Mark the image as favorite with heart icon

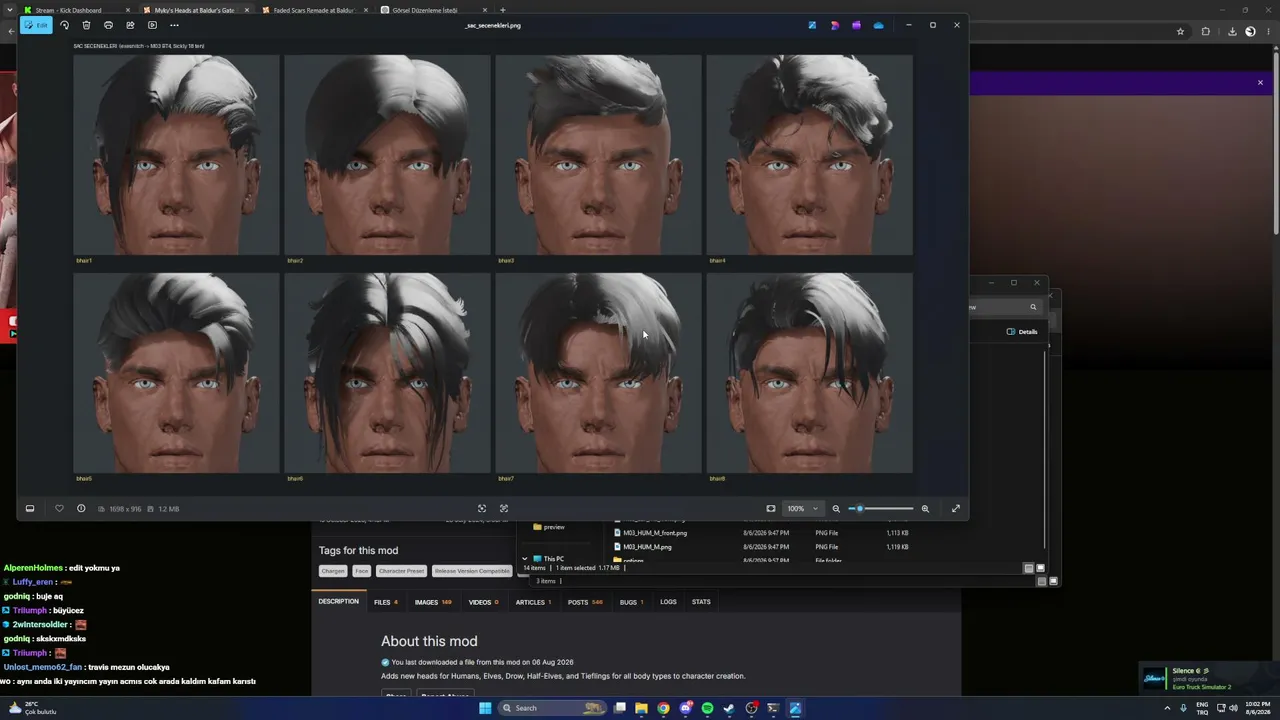point(59,509)
